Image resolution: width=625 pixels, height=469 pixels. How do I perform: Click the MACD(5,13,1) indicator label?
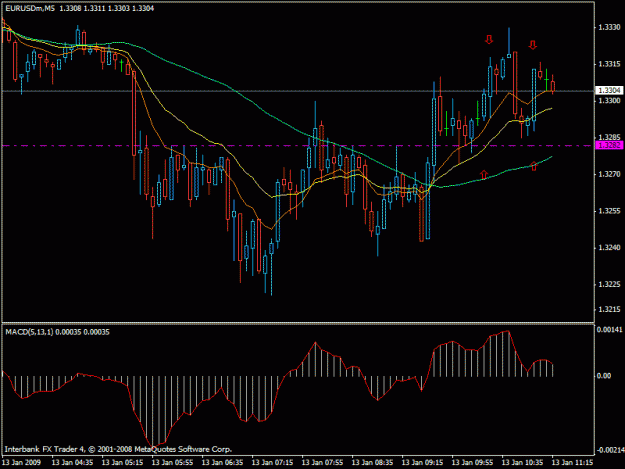[29, 332]
